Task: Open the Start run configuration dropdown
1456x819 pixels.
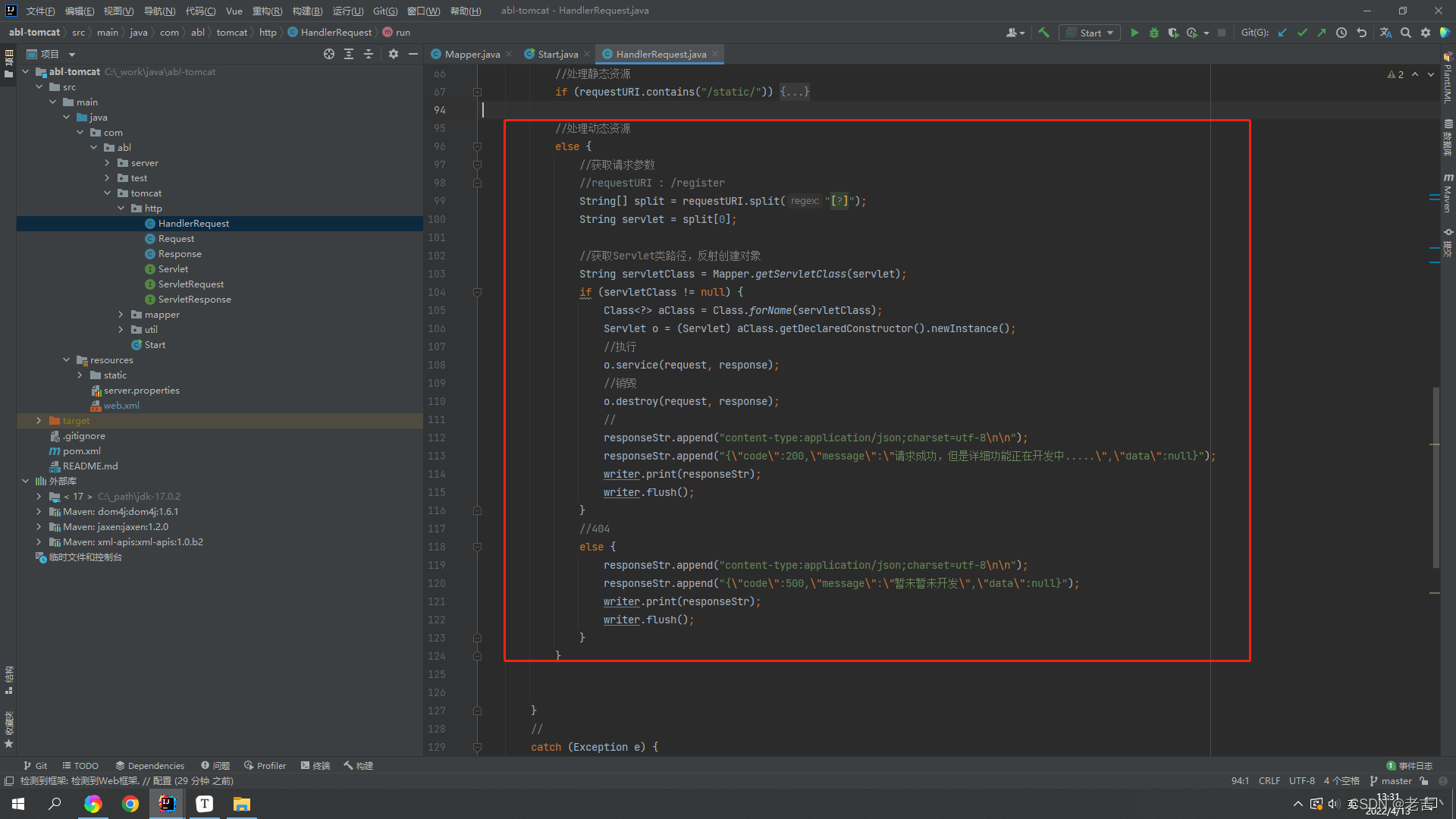Action: click(x=1090, y=33)
